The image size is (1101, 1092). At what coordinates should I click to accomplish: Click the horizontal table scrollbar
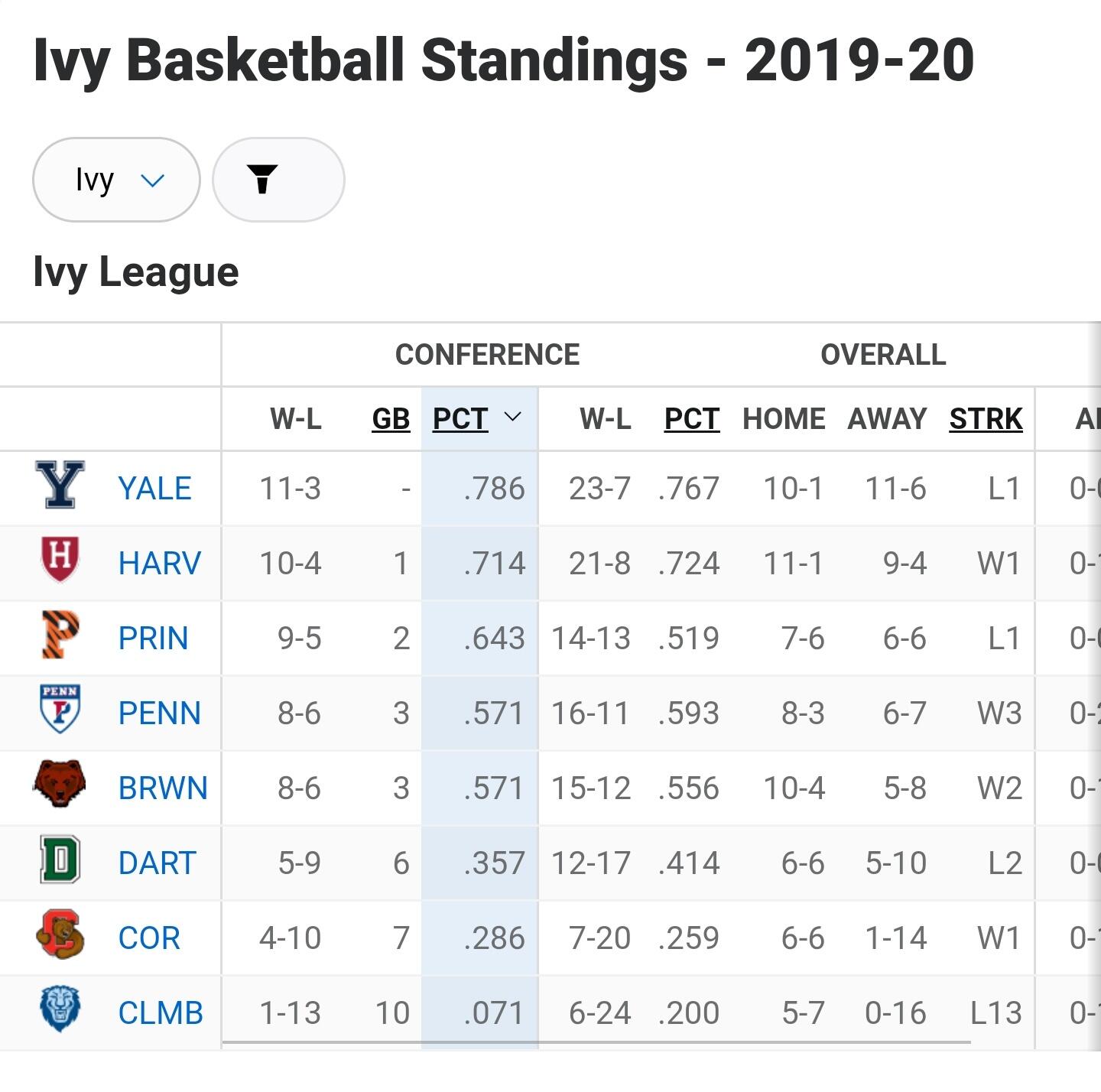click(x=596, y=1042)
